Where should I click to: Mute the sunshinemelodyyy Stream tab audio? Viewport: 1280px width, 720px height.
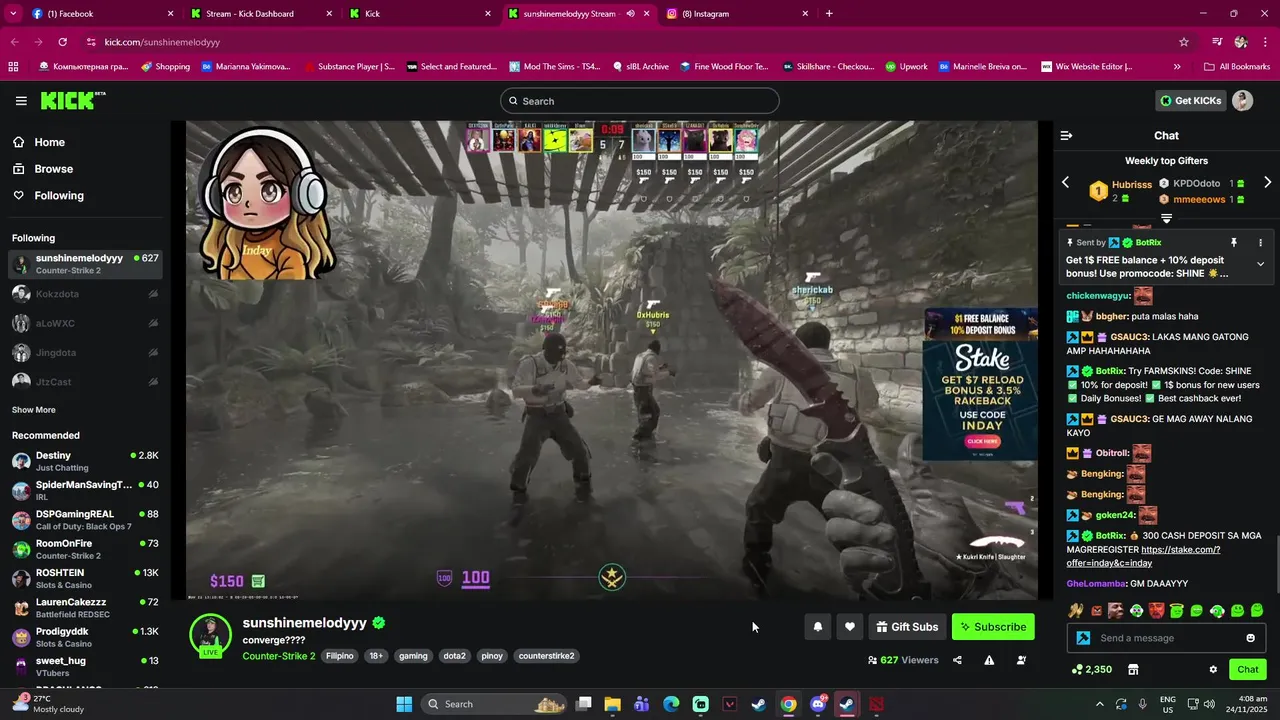coord(630,14)
